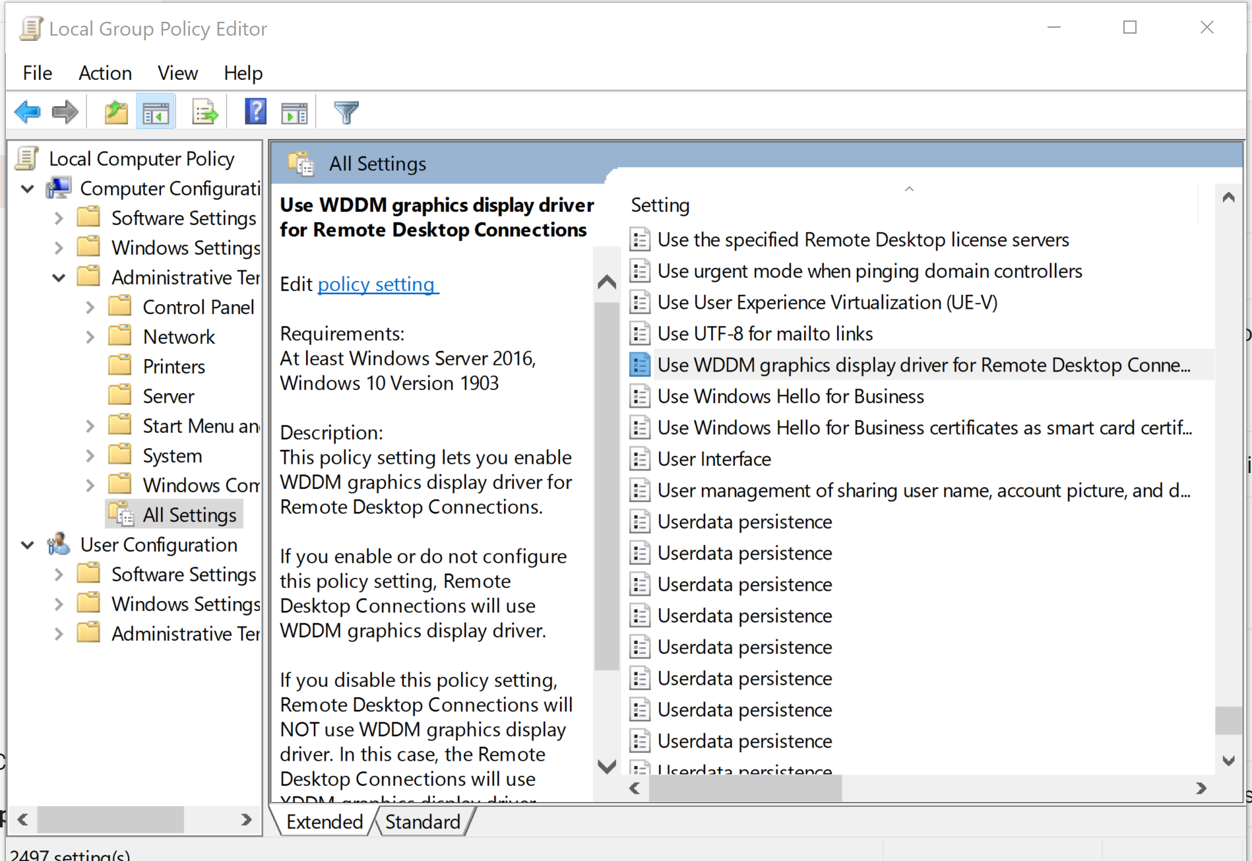The image size is (1252, 861).
Task: Expand the Network tree node
Action: pyautogui.click(x=90, y=337)
